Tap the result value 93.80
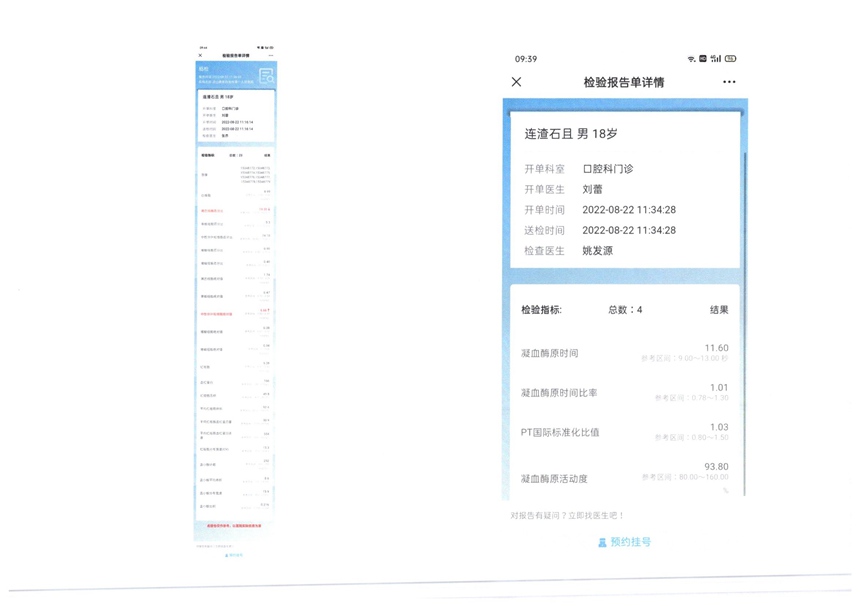 tap(716, 467)
